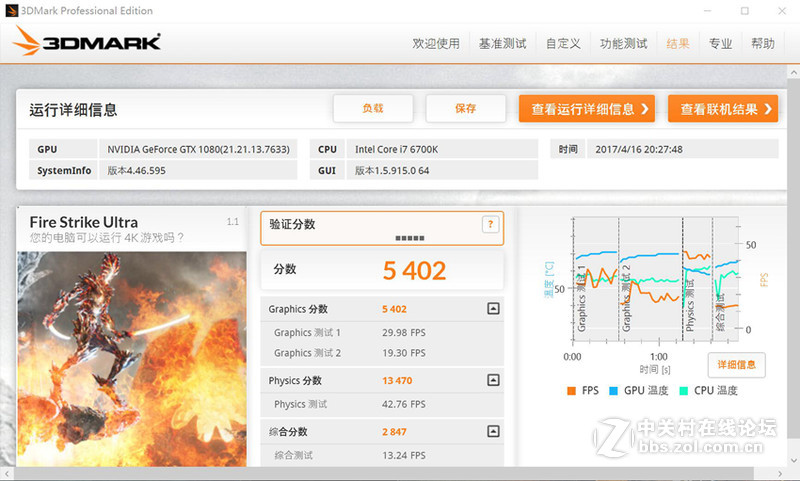Switch to the 基准测试 tab

click(503, 44)
